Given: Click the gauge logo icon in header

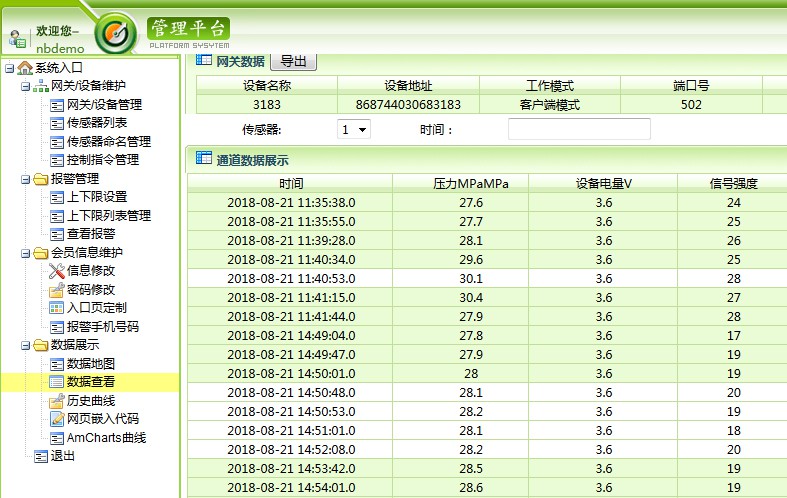Looking at the screenshot, I should (116, 34).
